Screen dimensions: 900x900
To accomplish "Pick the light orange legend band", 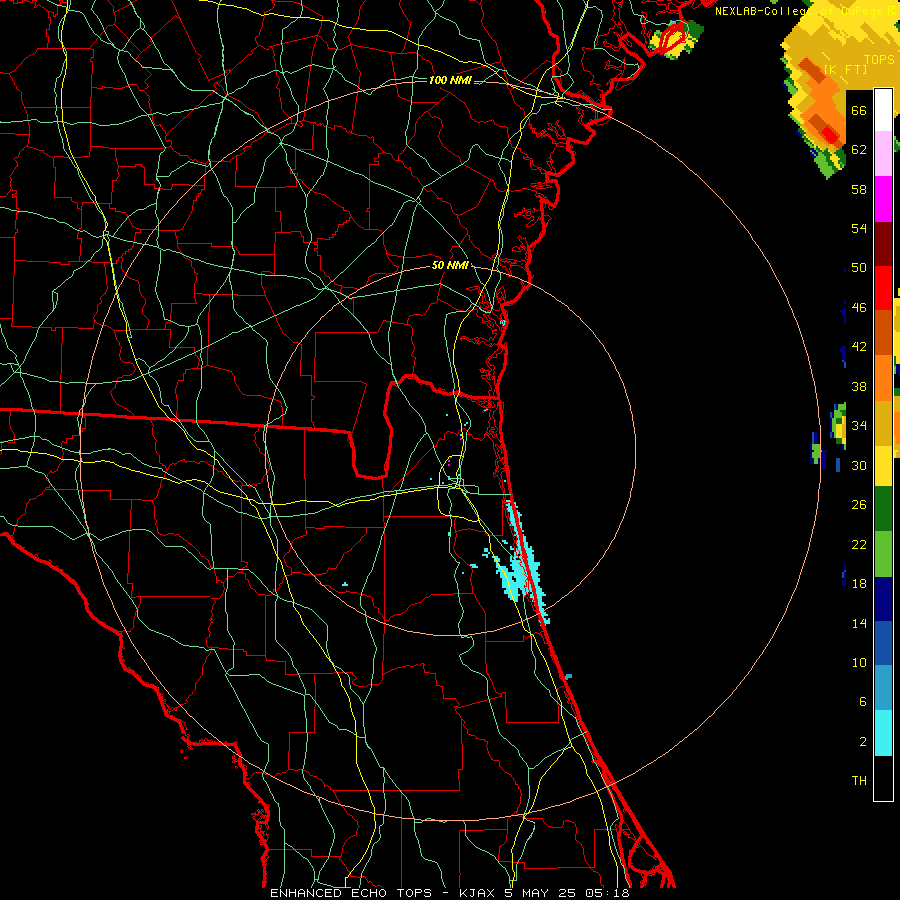I will click(883, 378).
